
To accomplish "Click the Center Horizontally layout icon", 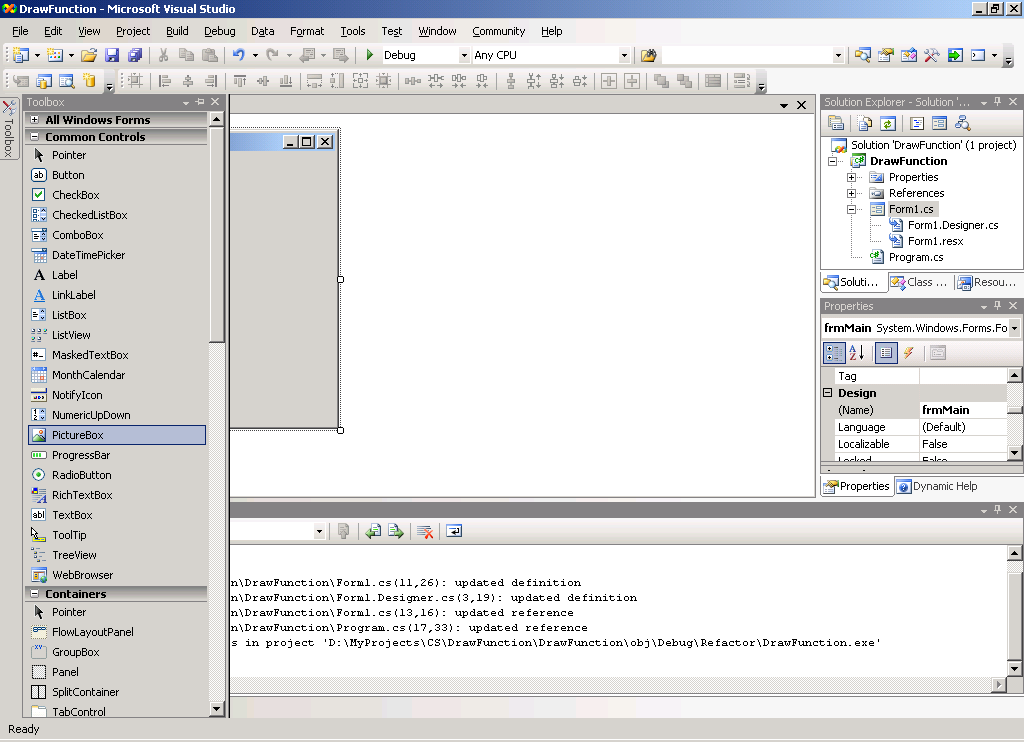I will (609, 81).
